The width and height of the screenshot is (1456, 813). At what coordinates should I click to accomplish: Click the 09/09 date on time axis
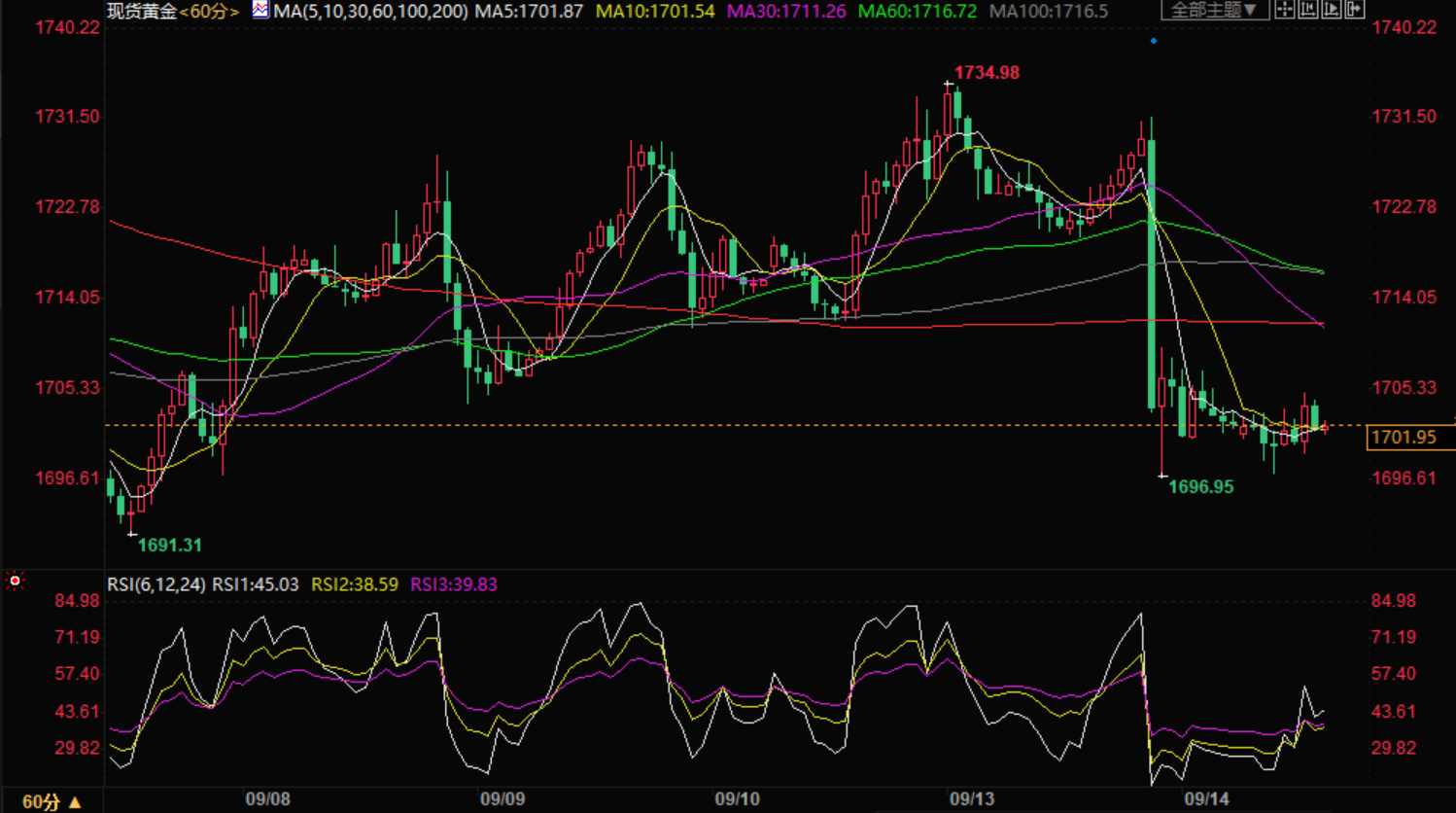click(x=503, y=799)
